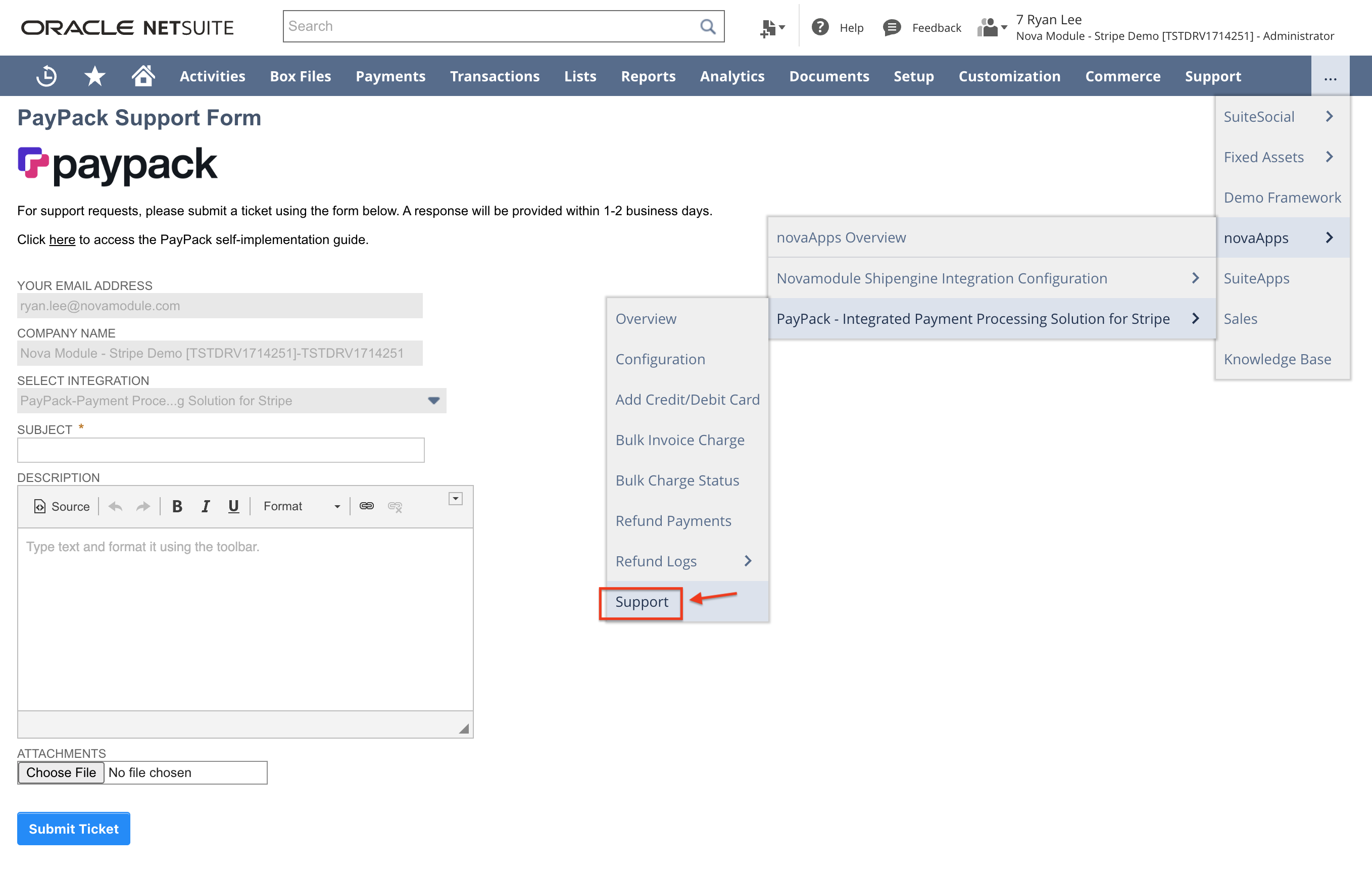Select novaApps Overview menu item
Image resolution: width=1372 pixels, height=872 pixels.
point(992,237)
